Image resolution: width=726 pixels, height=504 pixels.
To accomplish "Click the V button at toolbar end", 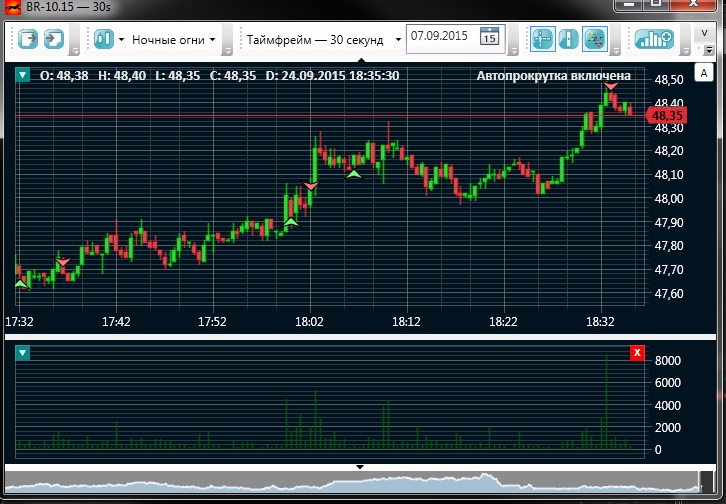I will click(705, 33).
